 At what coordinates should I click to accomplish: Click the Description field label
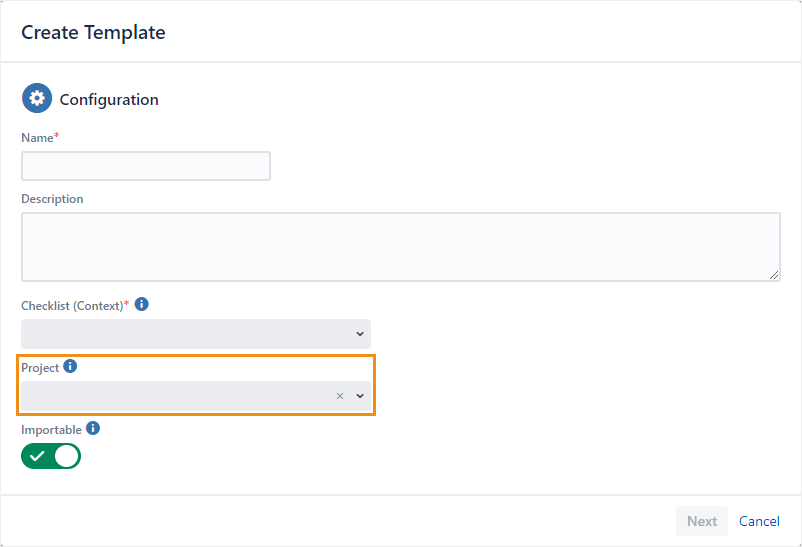coord(52,199)
